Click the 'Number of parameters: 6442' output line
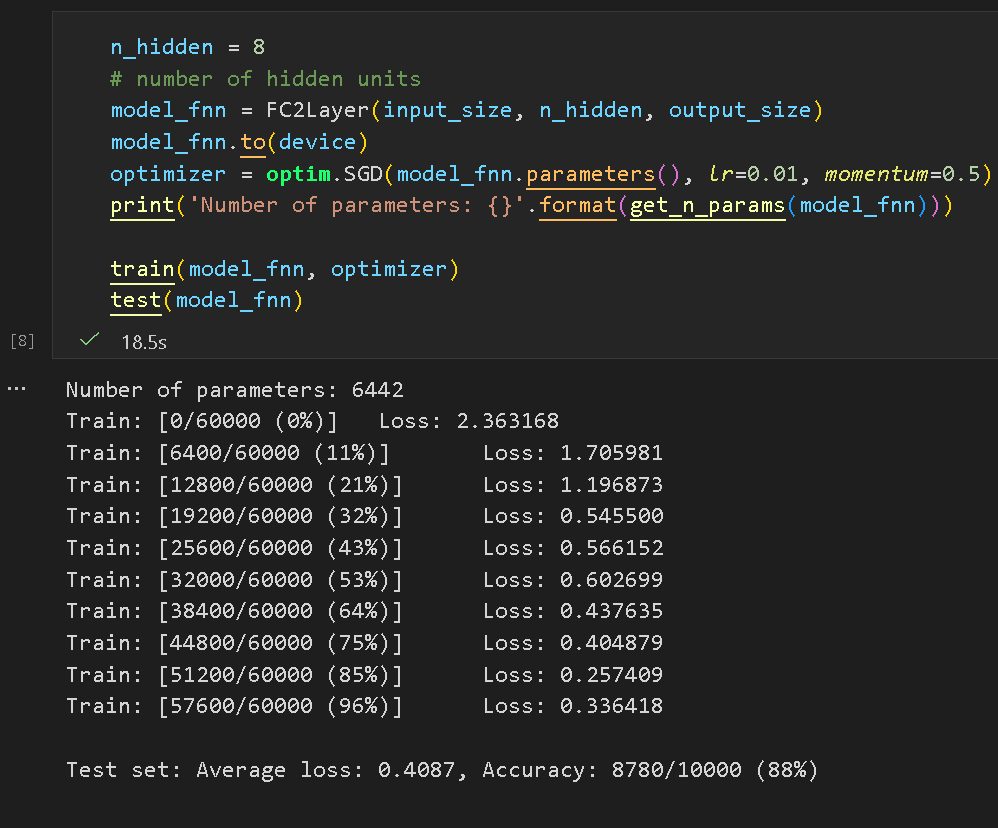Image resolution: width=998 pixels, height=828 pixels. 235,390
